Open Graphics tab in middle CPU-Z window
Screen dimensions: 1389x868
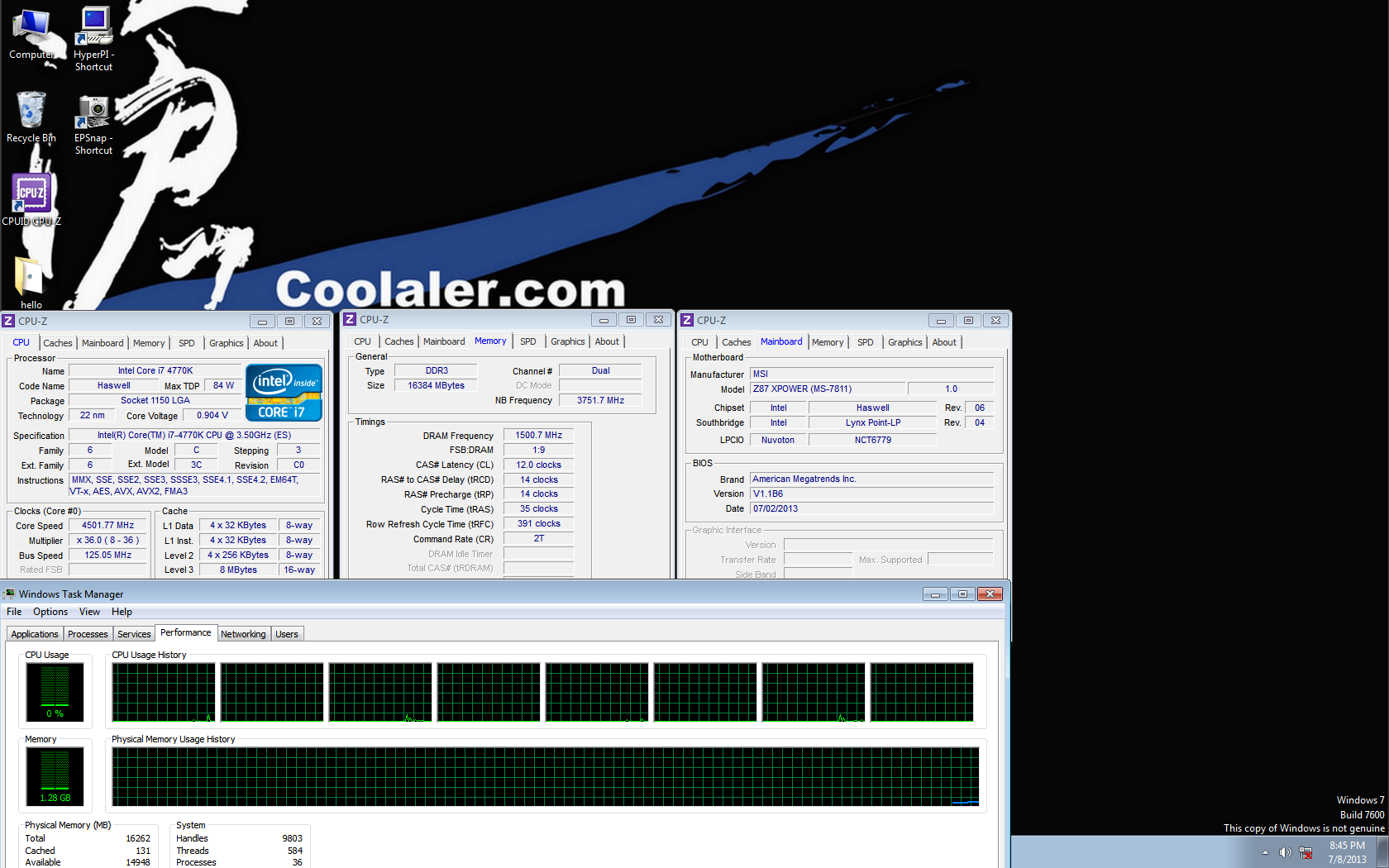[x=568, y=341]
